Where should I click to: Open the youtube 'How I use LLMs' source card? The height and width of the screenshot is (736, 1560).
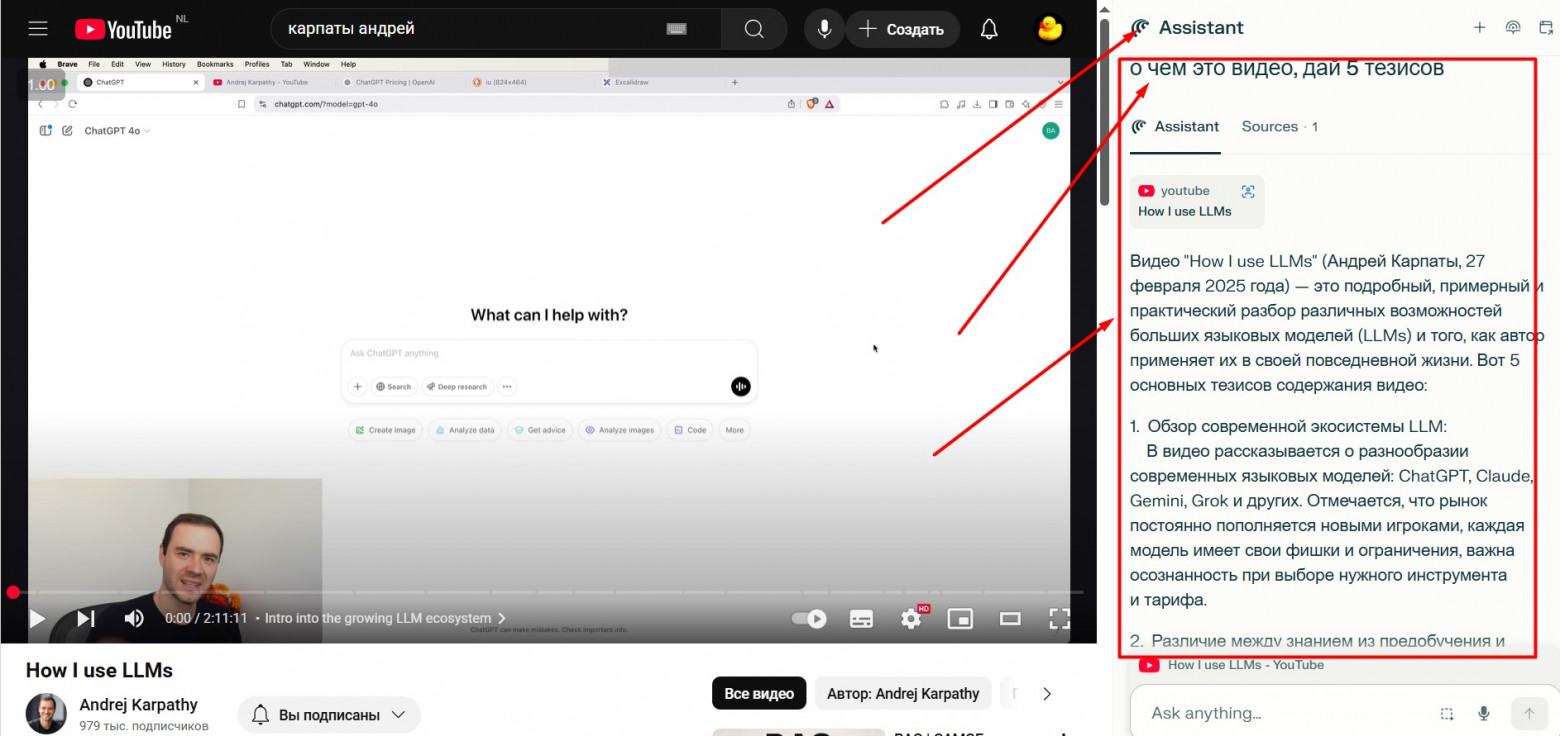1197,201
